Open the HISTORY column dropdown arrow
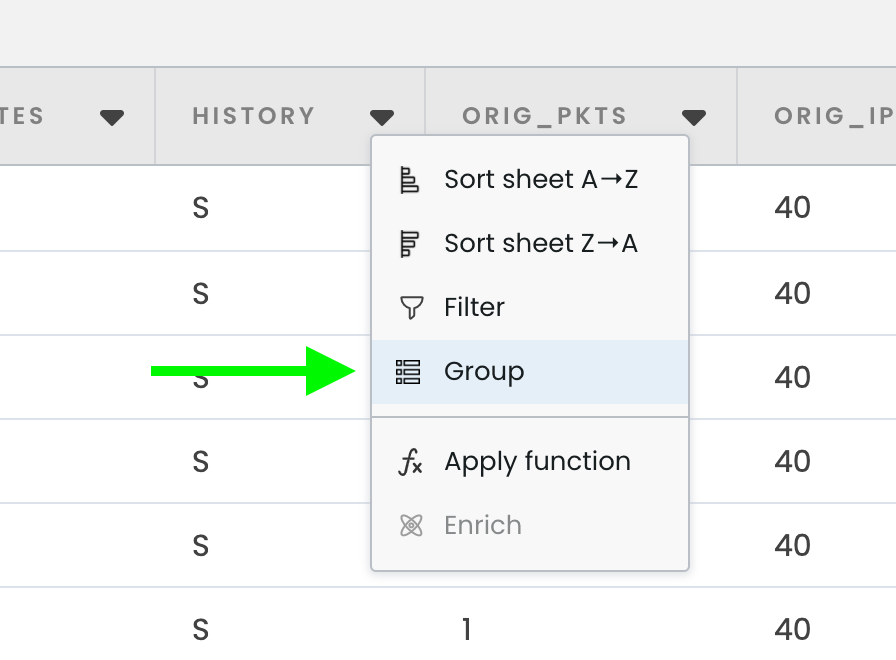The width and height of the screenshot is (896, 660). 382,118
